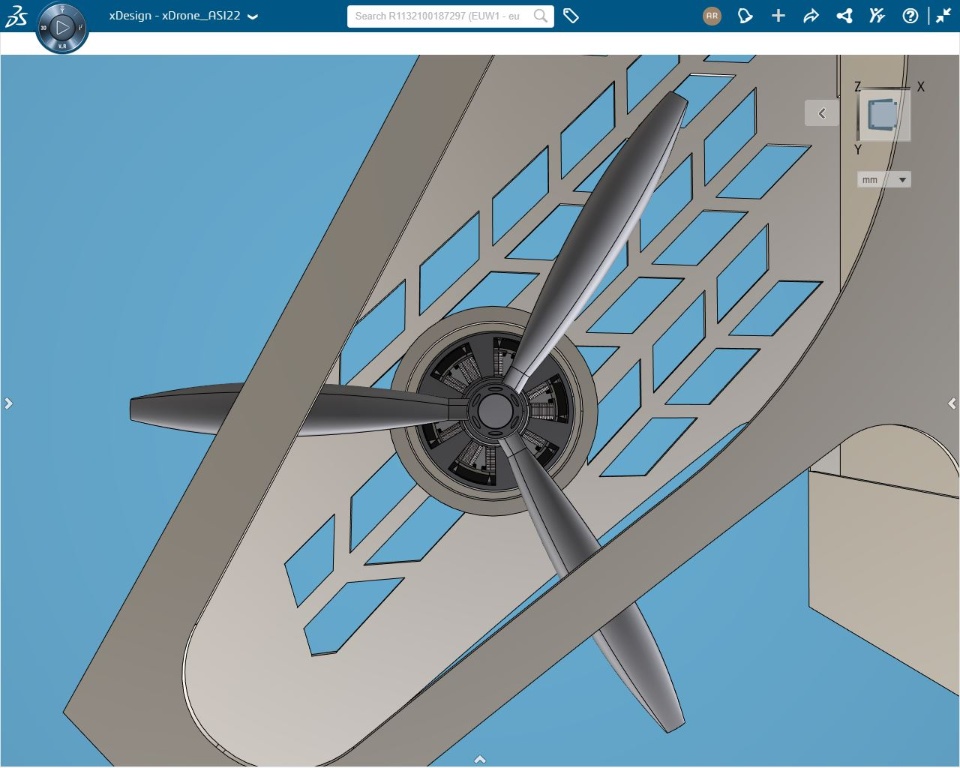Open the collaboration network icon

[845, 16]
